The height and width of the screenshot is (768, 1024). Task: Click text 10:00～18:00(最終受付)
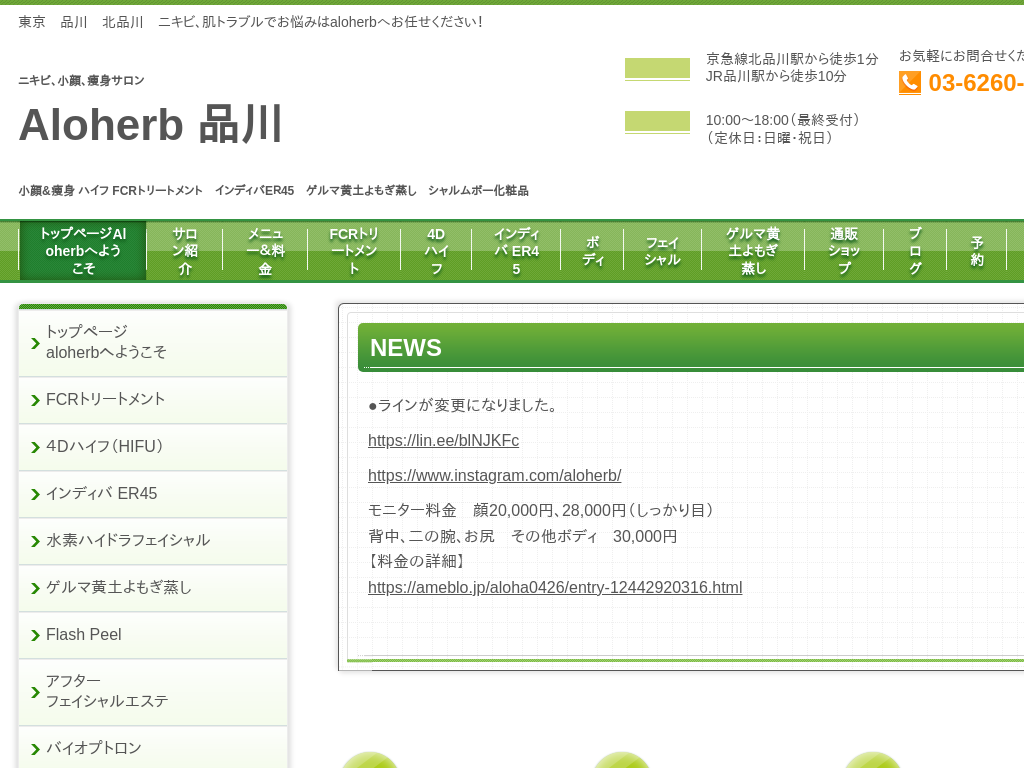[x=782, y=120]
